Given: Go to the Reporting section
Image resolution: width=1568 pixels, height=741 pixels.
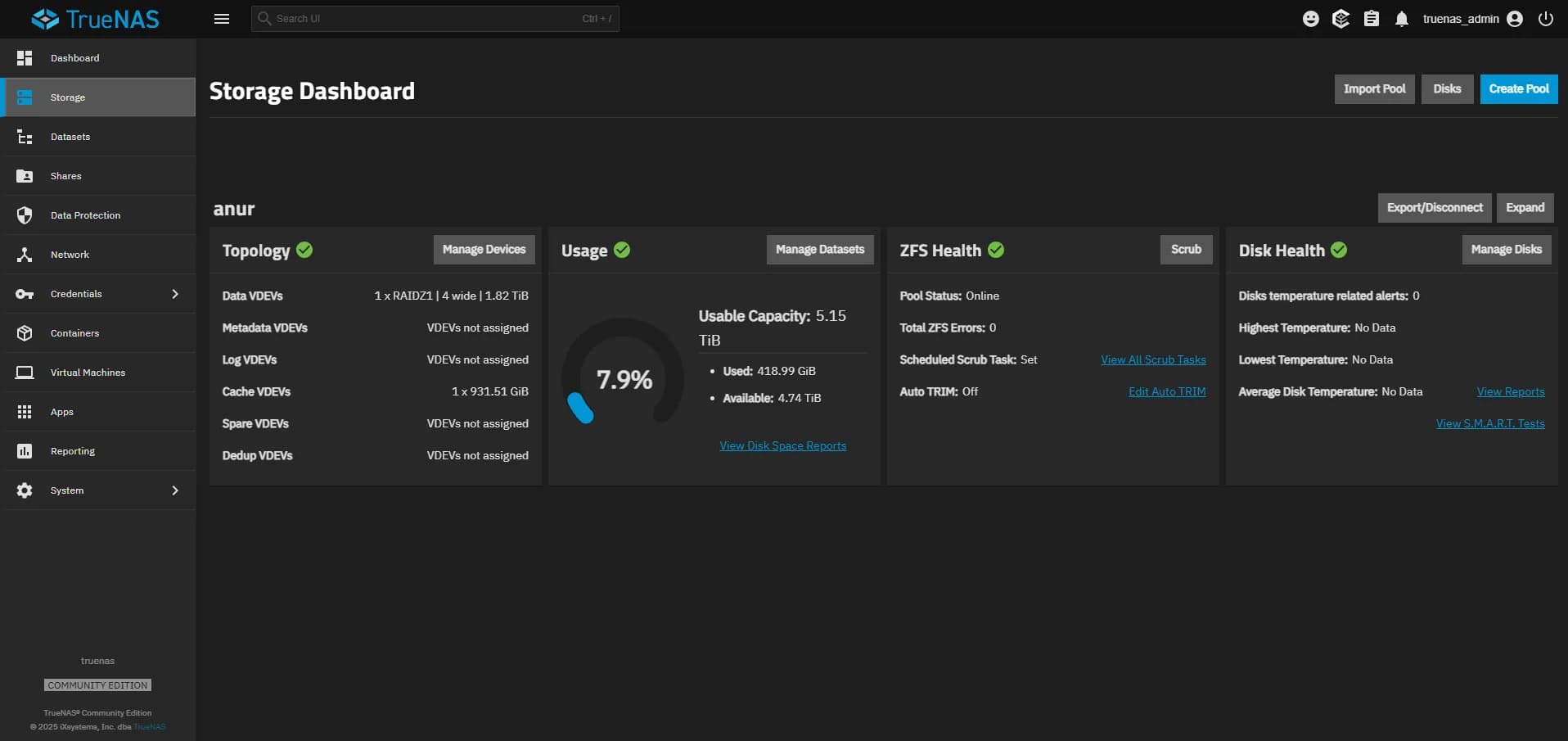Looking at the screenshot, I should coord(73,450).
